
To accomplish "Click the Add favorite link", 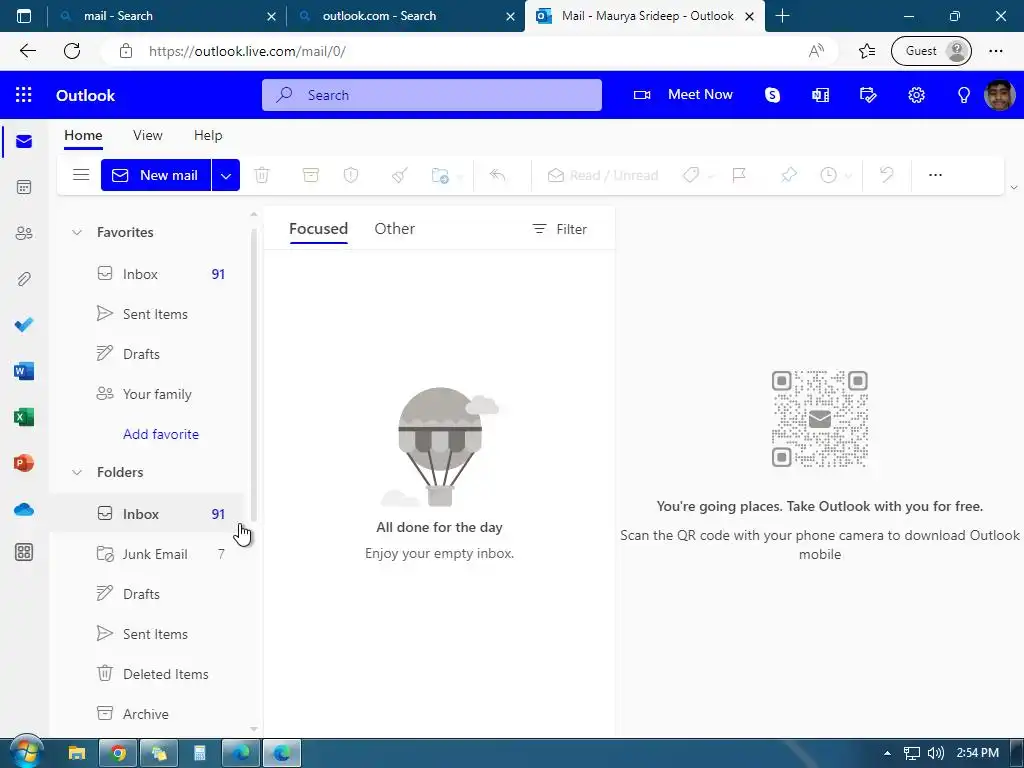I will (x=161, y=434).
